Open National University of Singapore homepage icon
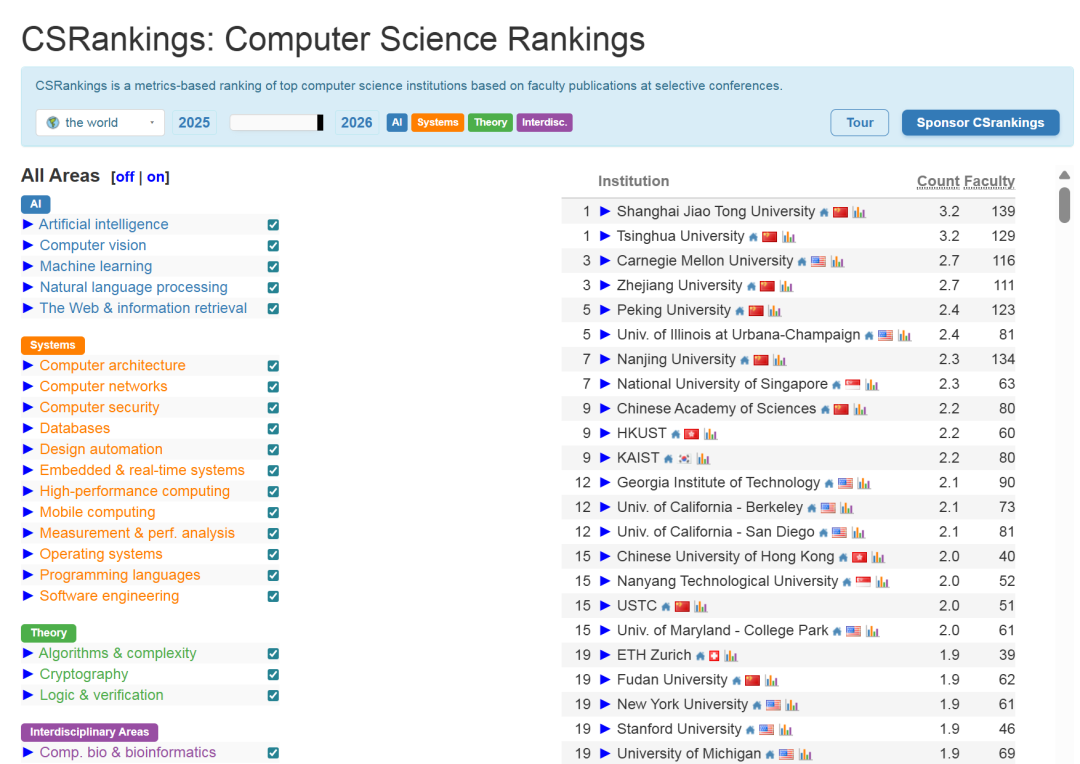 click(x=836, y=385)
